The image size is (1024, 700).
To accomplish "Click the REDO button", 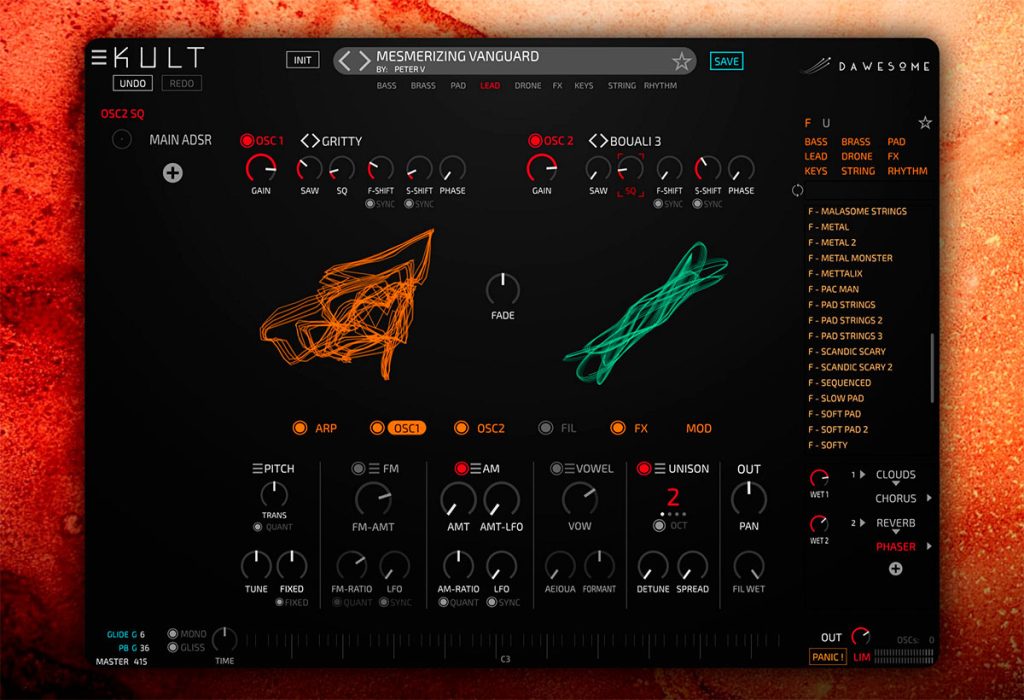I will pyautogui.click(x=182, y=84).
